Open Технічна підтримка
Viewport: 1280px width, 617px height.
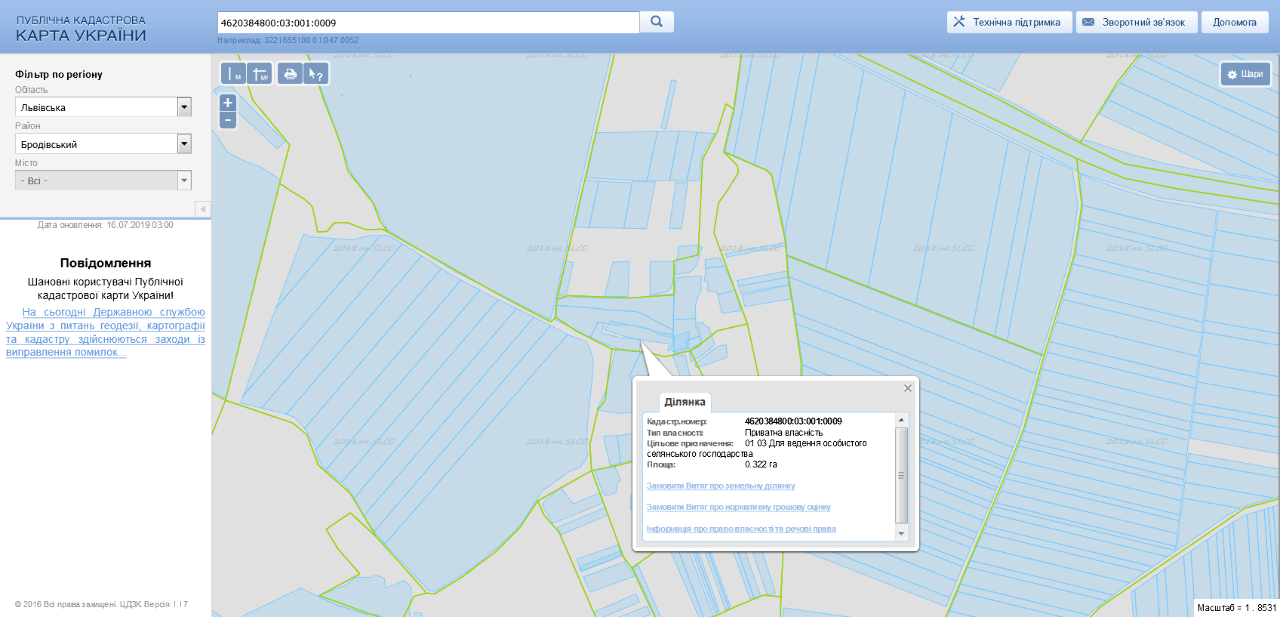click(x=1009, y=22)
